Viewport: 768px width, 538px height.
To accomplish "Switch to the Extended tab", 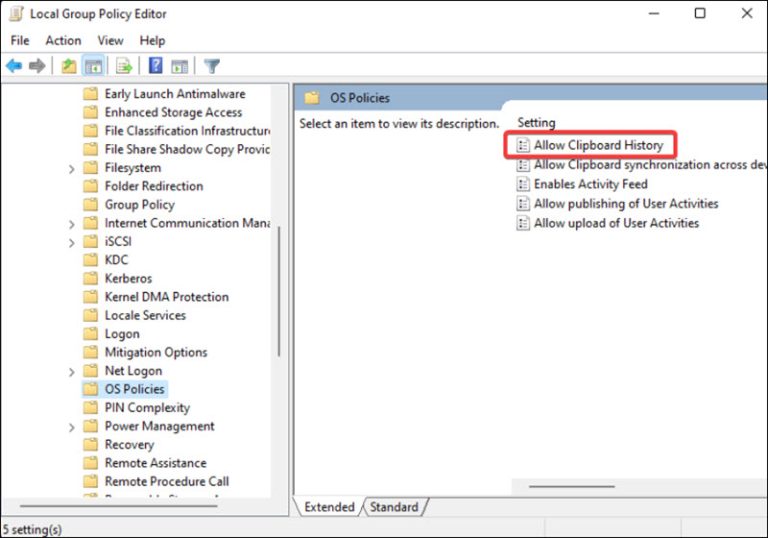I will (x=329, y=507).
